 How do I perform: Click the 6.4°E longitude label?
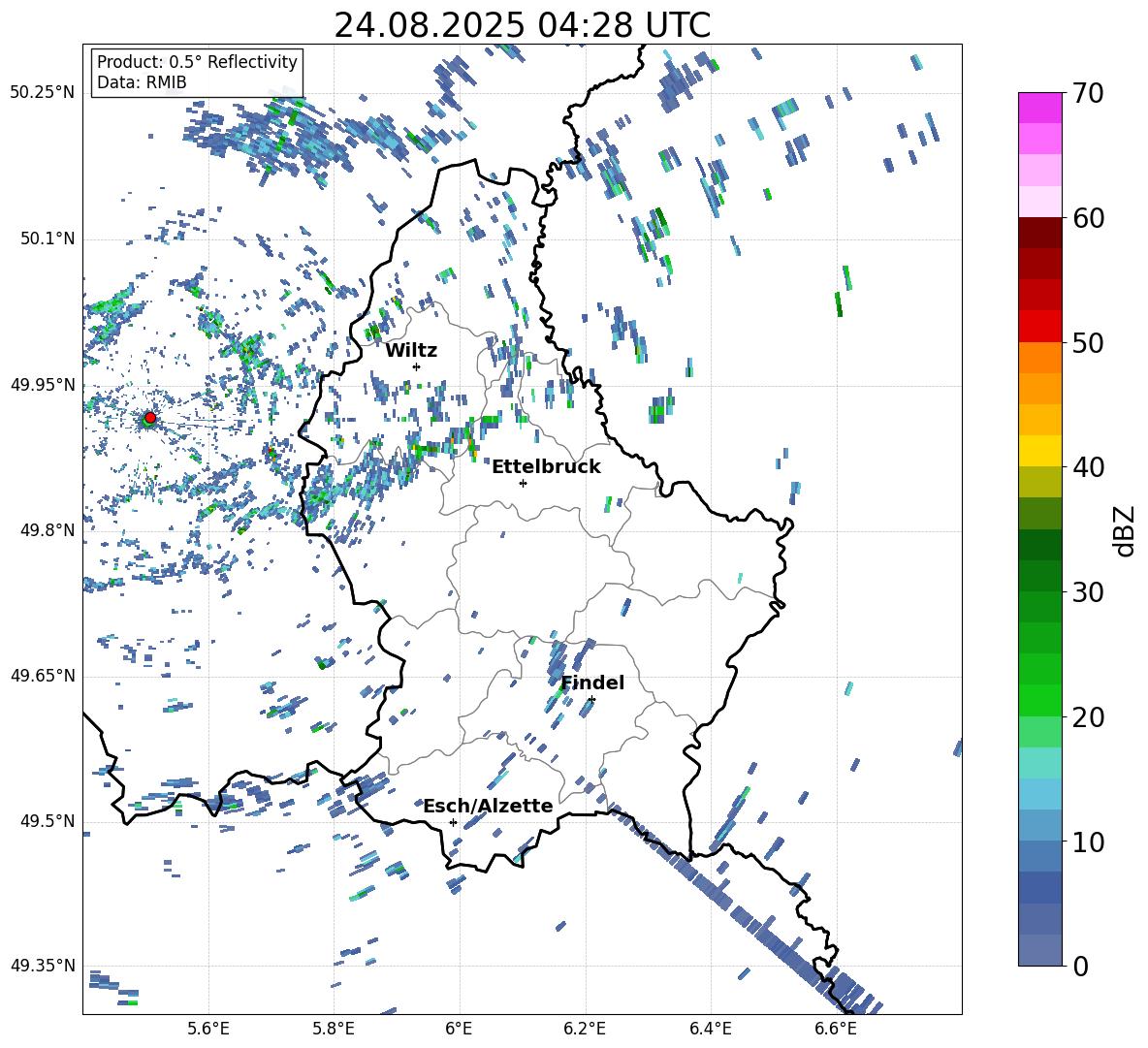tap(710, 1029)
